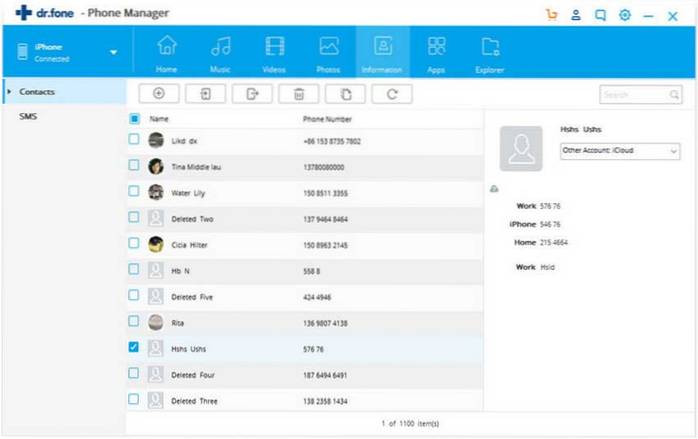
Task: Toggle the select-all checkbox beside Name
Action: (x=135, y=118)
